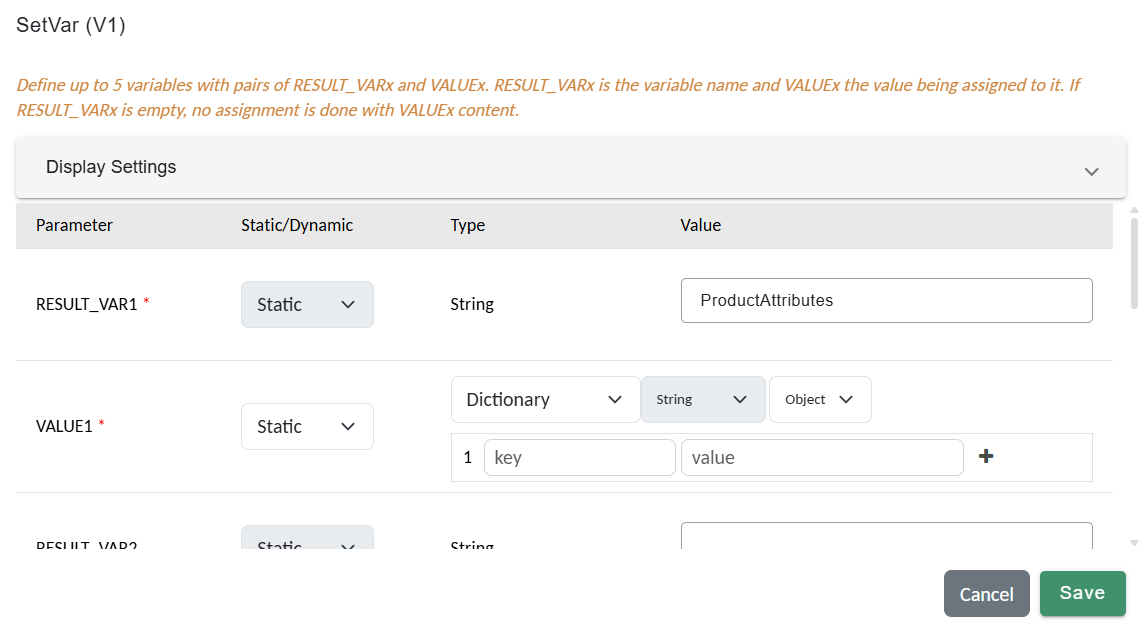Open the Dictionary type dropdown
The width and height of the screenshot is (1140, 632).
tap(545, 399)
